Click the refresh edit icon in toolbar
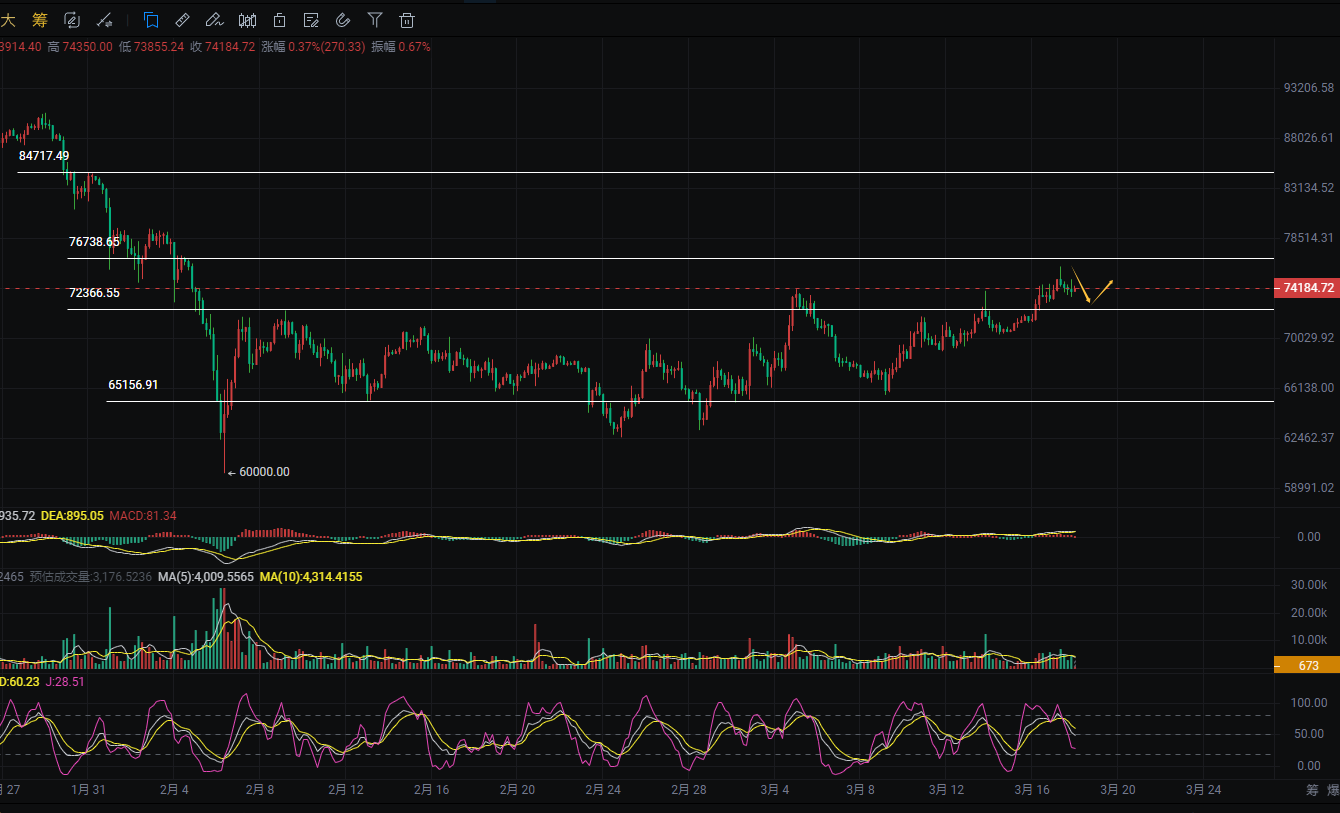 [x=72, y=19]
